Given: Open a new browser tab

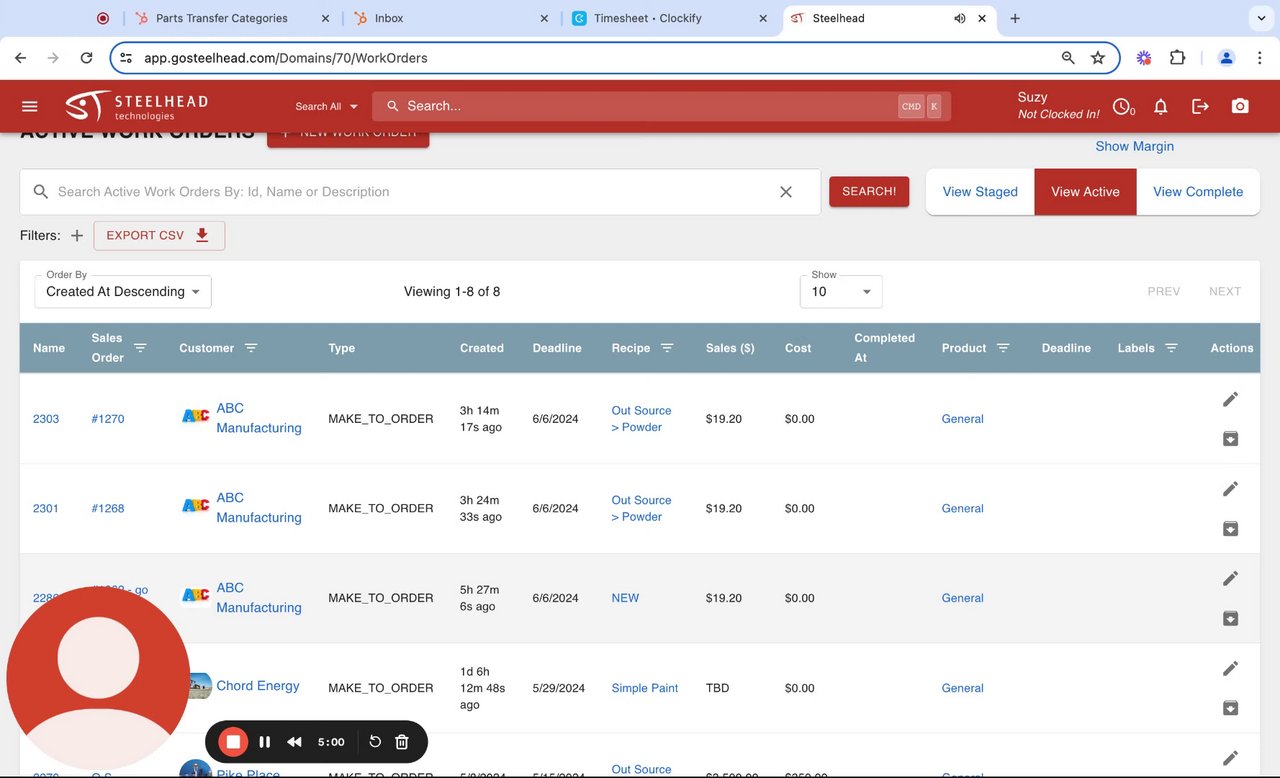Looking at the screenshot, I should tap(1015, 18).
